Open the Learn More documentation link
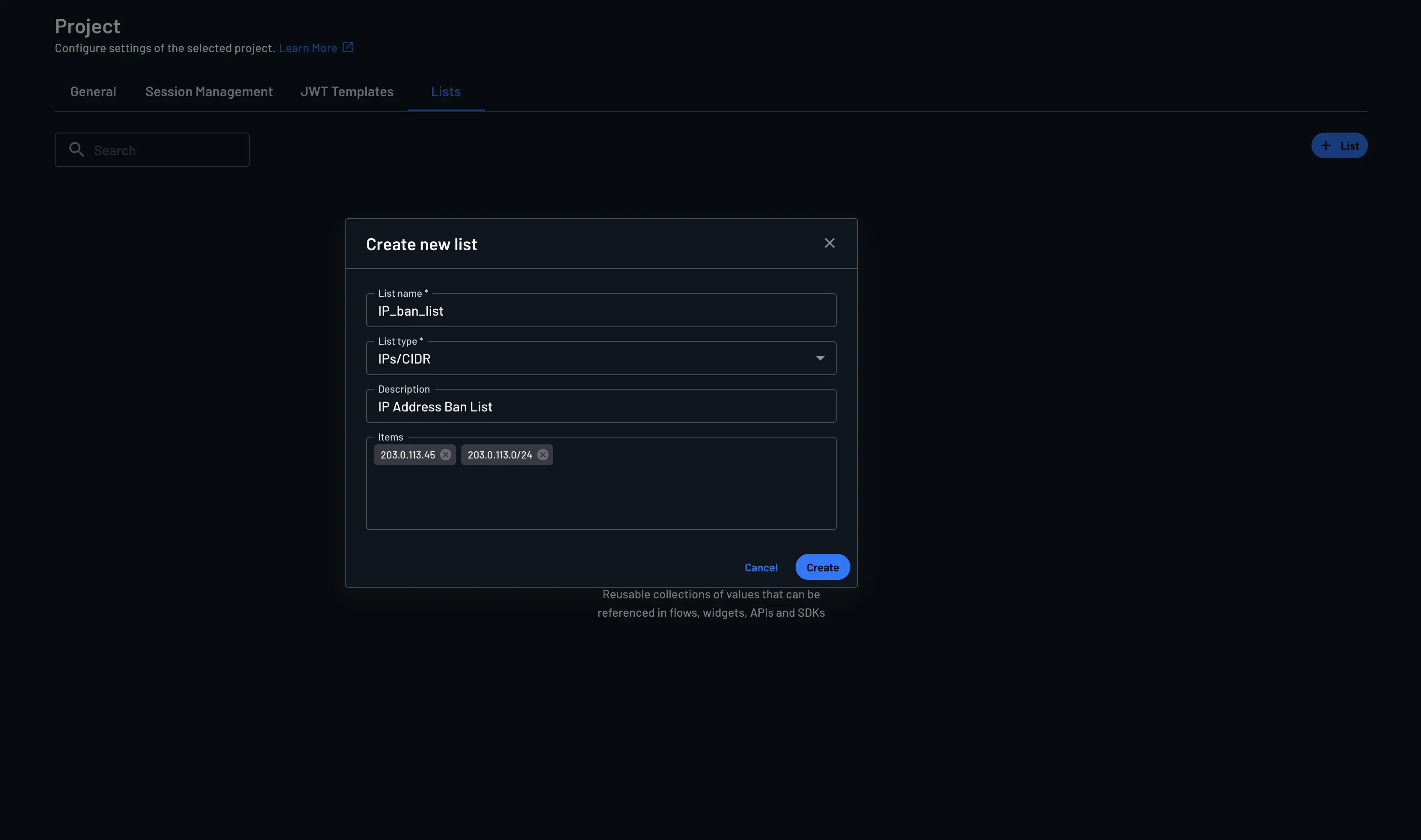Image resolution: width=1421 pixels, height=840 pixels. (x=308, y=47)
